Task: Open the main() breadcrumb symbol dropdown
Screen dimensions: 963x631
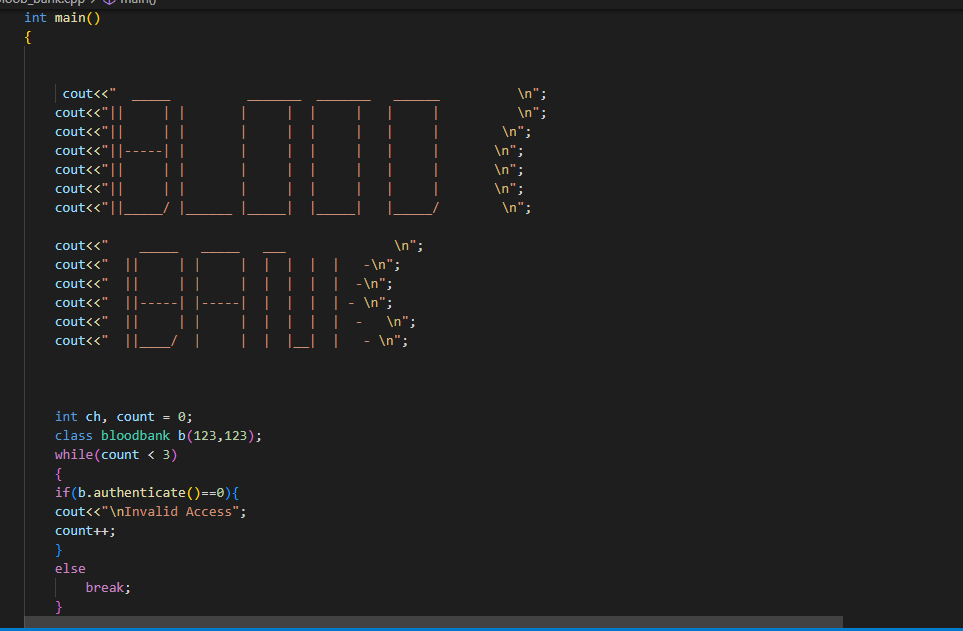Action: (140, 2)
